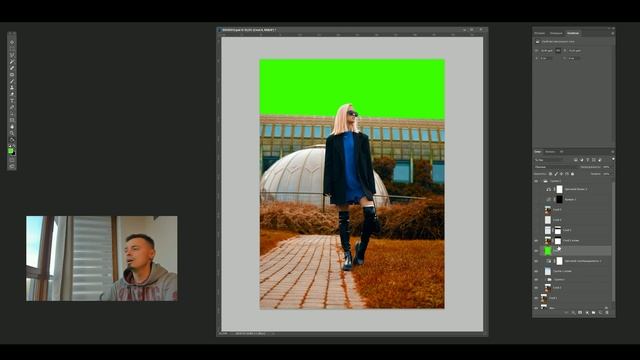Click the green layer thumbnail
Screen dimensions: 640x360
coord(548,251)
